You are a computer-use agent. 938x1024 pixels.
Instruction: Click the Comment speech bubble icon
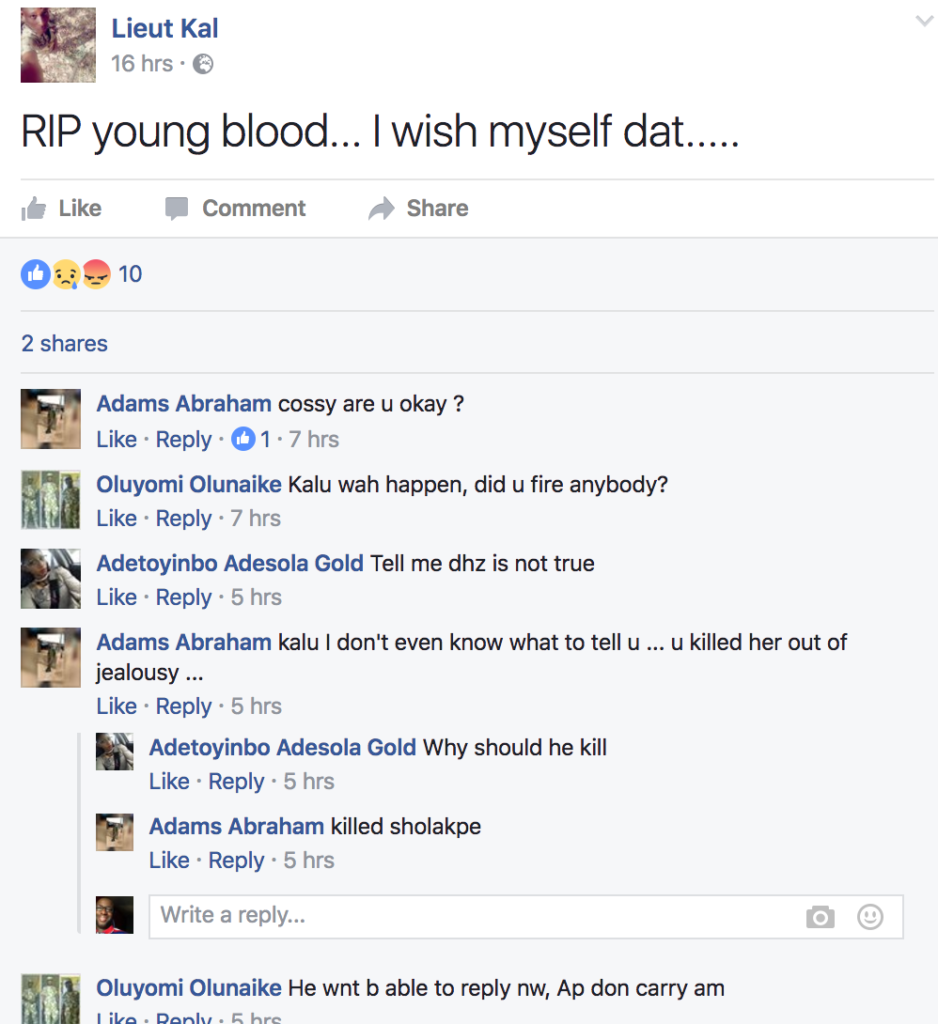coord(177,208)
